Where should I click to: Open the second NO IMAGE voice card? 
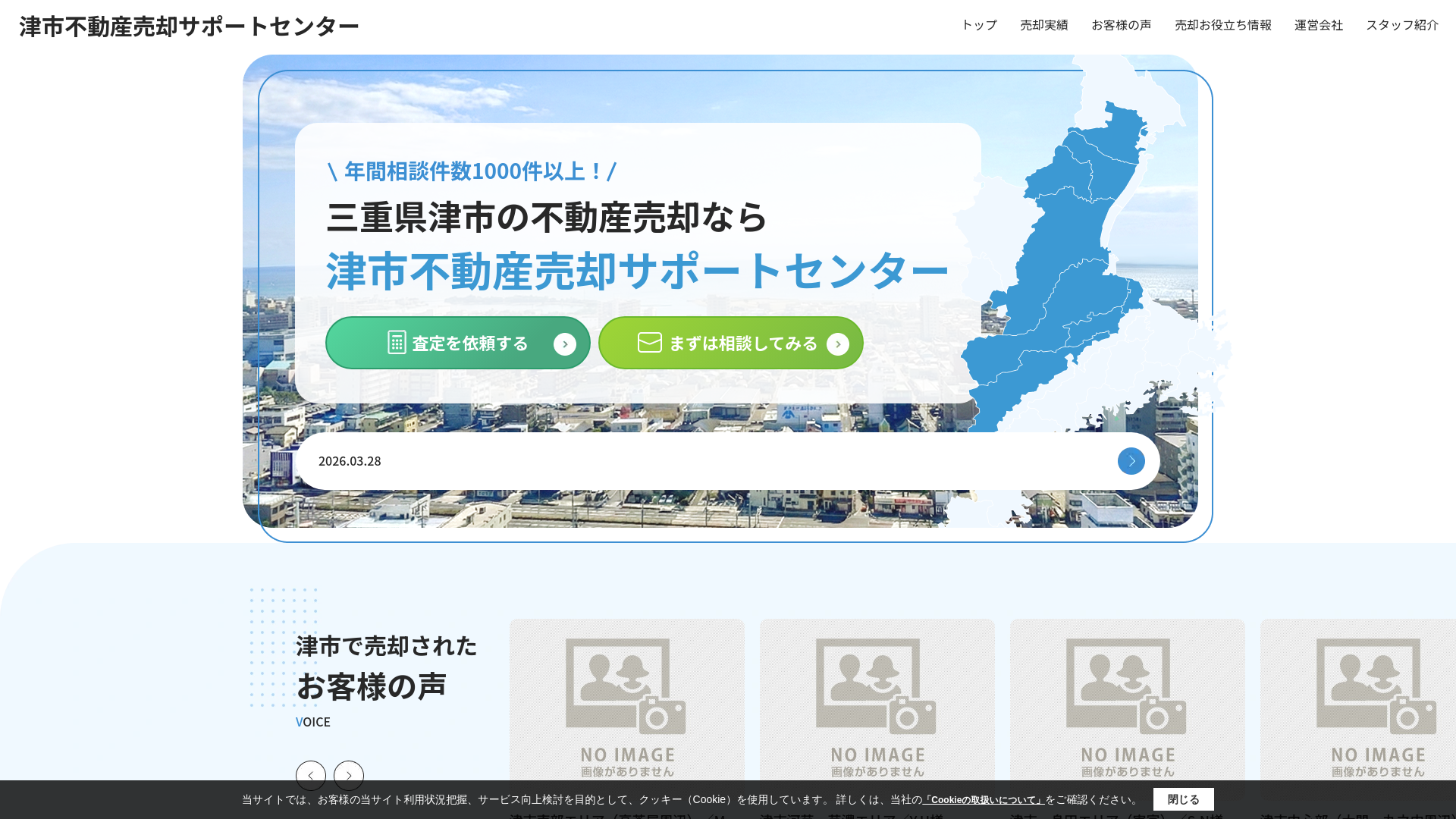877,709
